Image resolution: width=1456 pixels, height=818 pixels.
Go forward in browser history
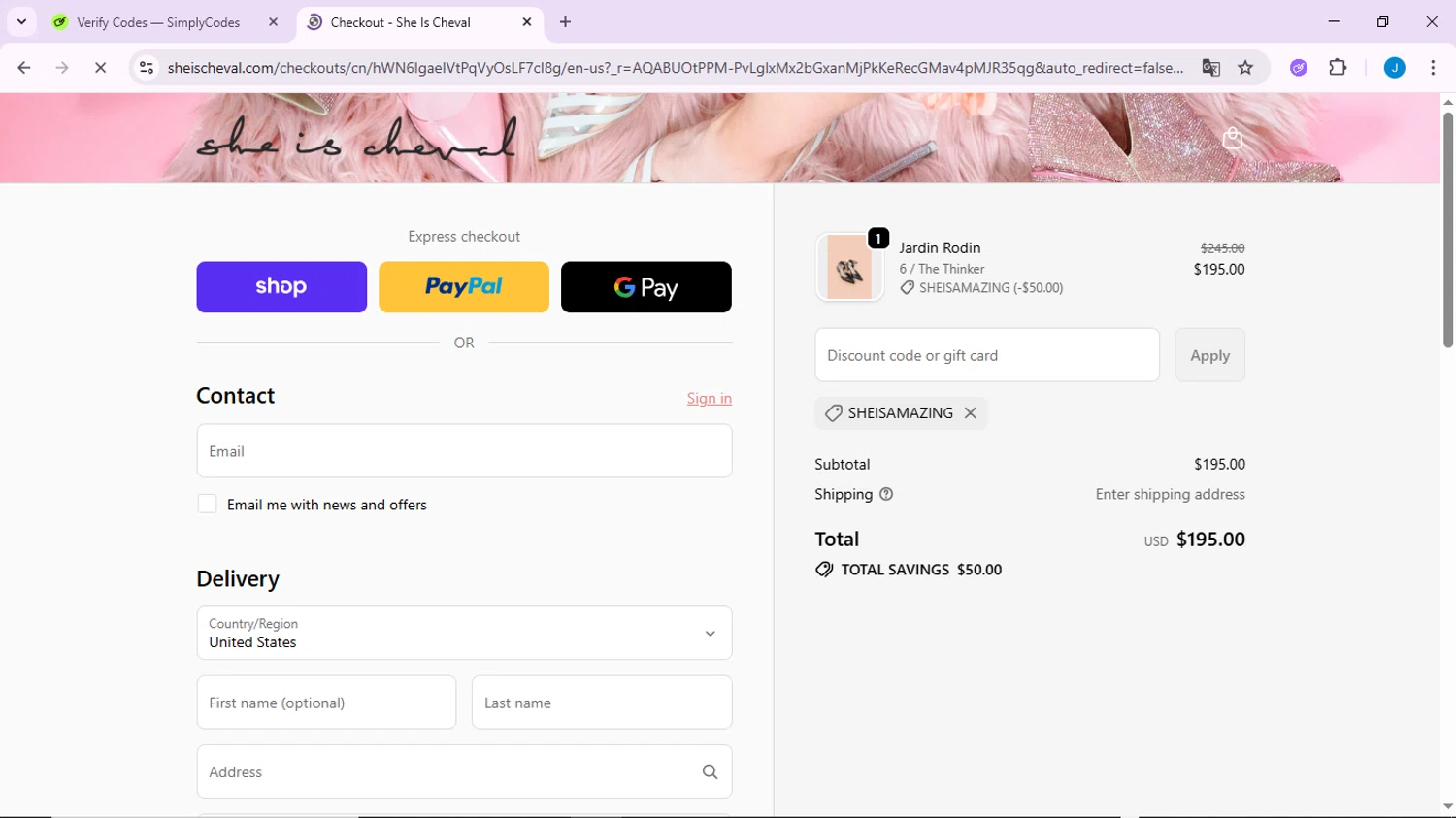tap(62, 68)
